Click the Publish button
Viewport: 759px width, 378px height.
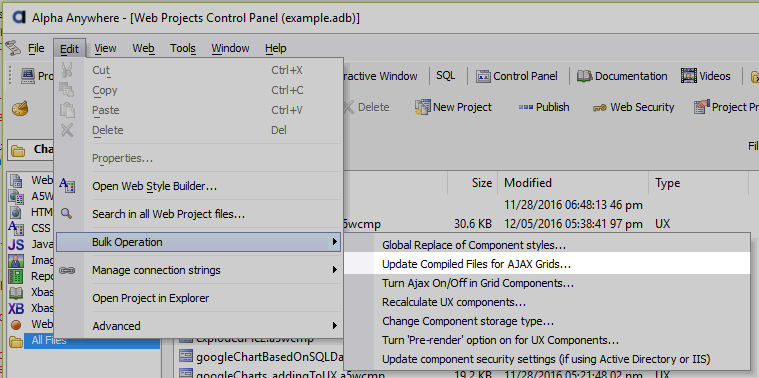pyautogui.click(x=544, y=107)
